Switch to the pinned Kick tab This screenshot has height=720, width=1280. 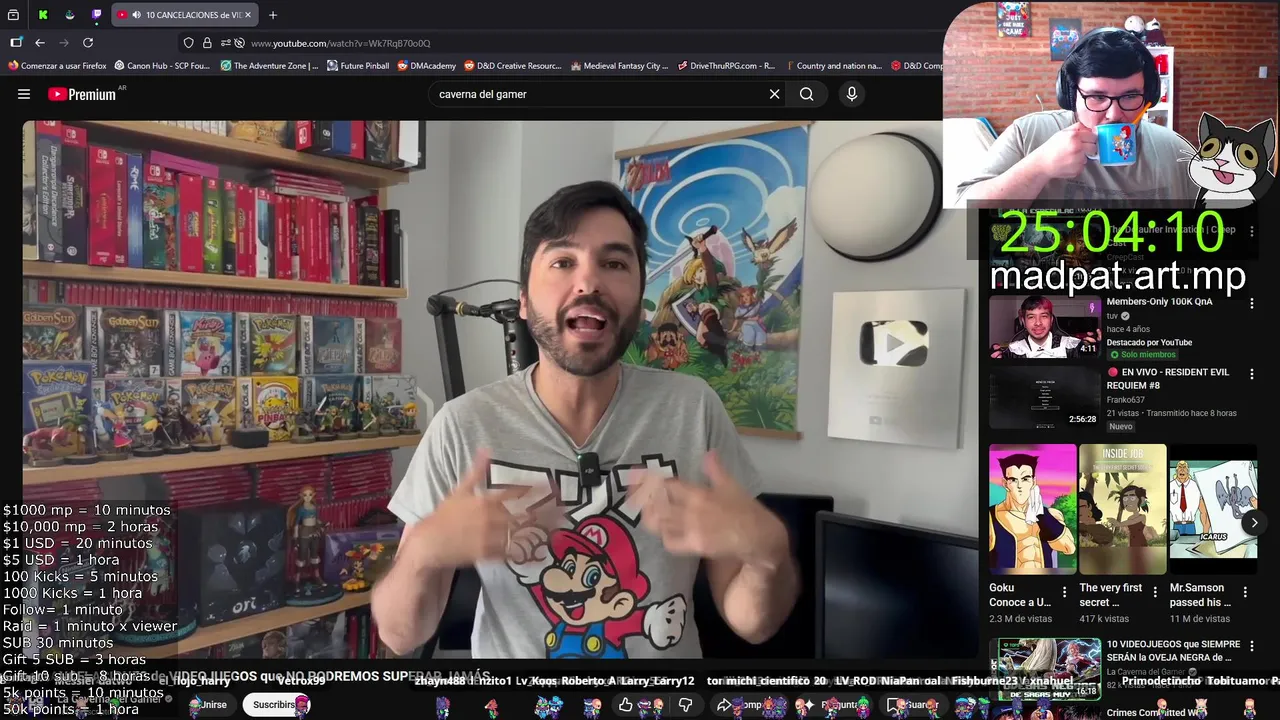[43, 15]
